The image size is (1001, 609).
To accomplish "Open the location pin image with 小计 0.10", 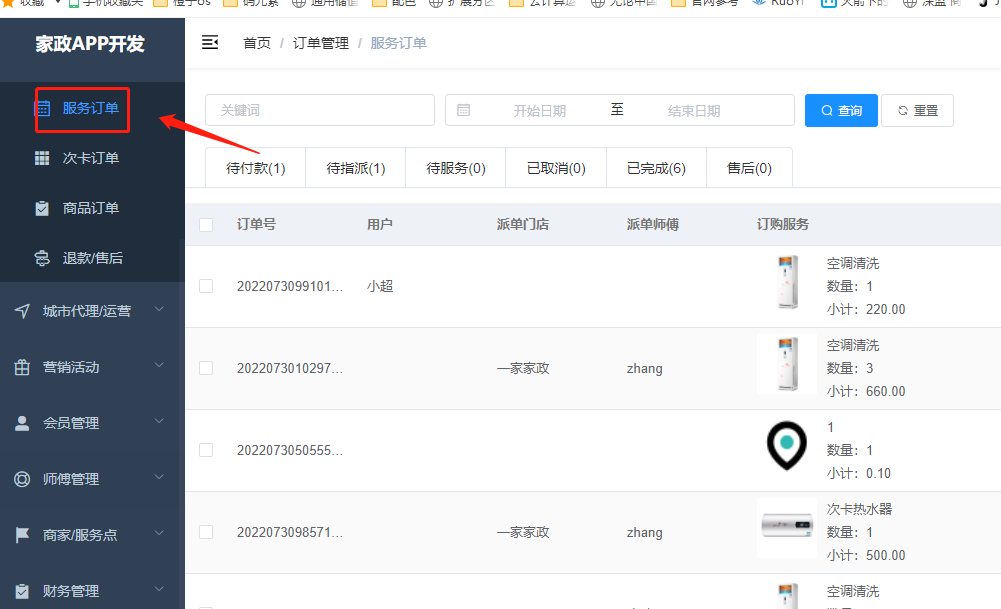I will click(786, 446).
